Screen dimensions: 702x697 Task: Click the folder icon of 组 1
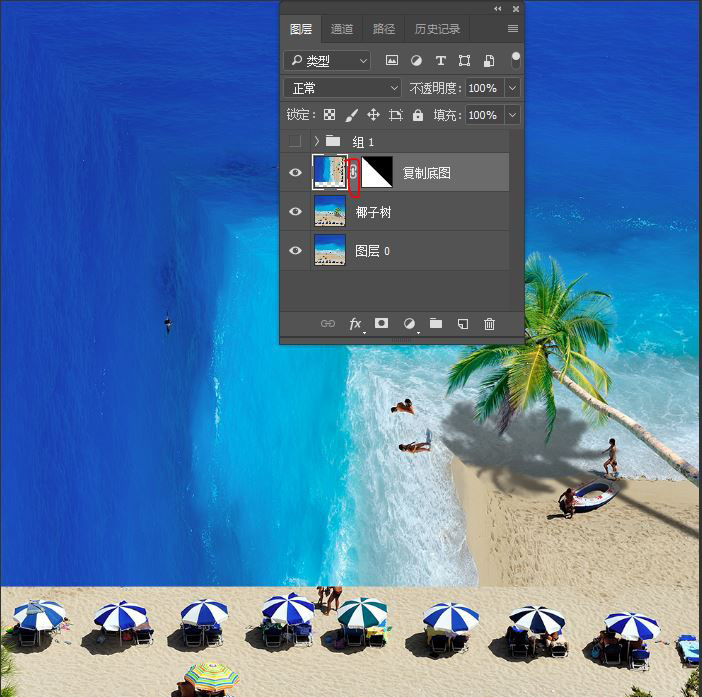[x=333, y=141]
